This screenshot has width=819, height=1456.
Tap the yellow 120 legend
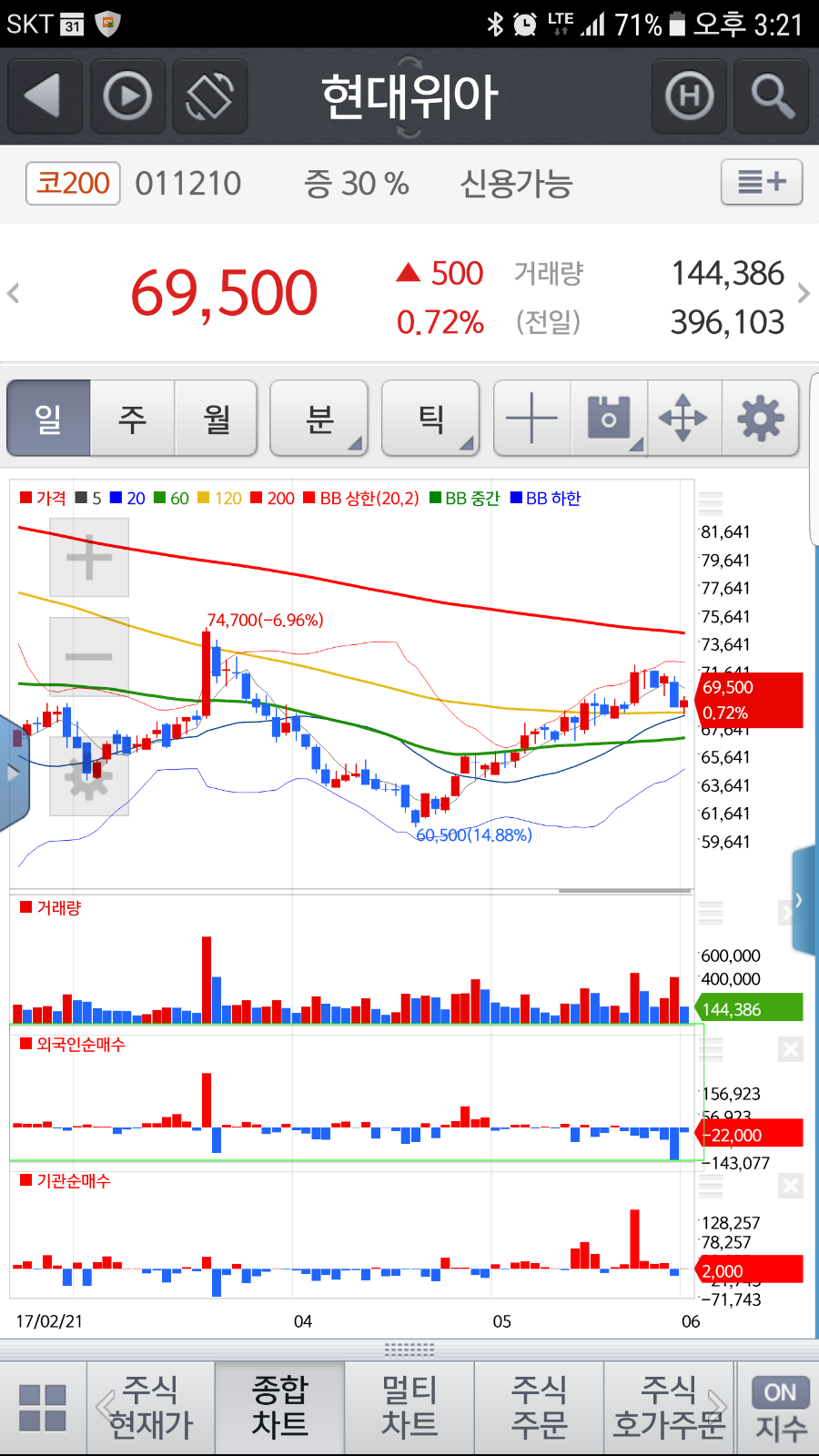pos(219,498)
